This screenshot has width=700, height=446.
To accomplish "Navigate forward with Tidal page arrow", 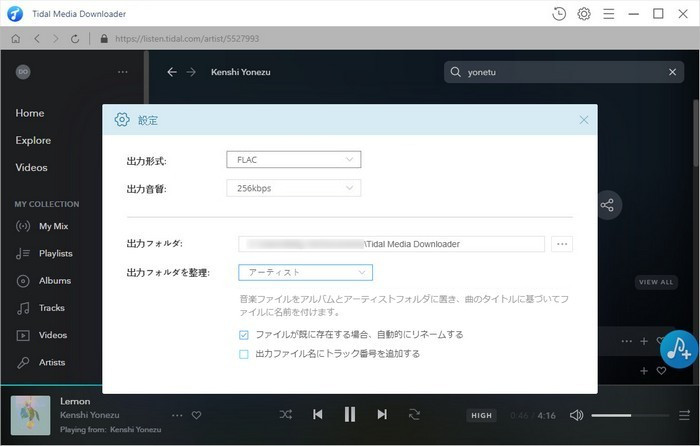I will click(191, 72).
